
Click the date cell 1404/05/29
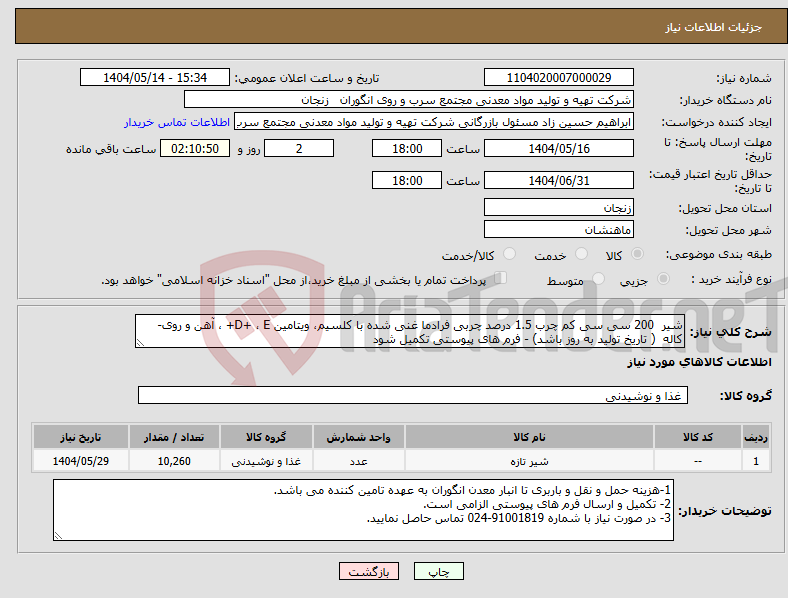80,461
